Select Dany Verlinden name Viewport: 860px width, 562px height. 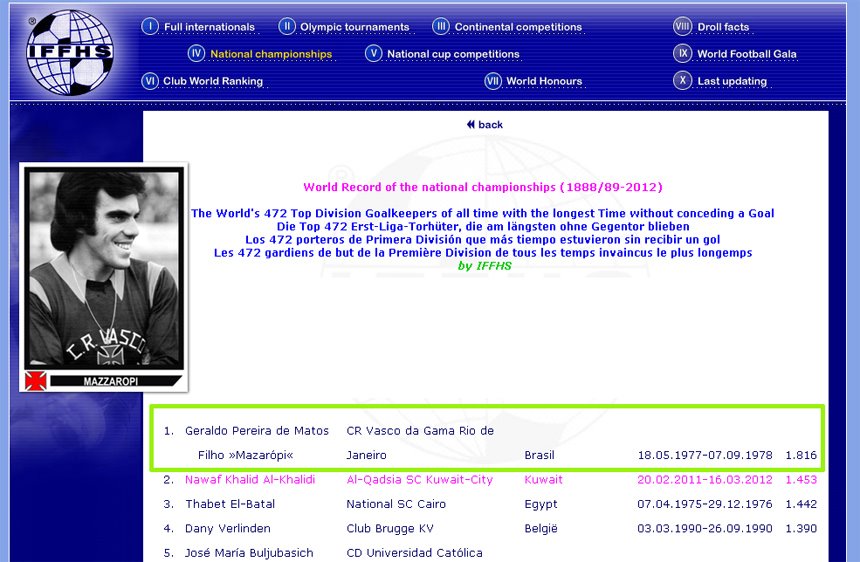click(228, 529)
